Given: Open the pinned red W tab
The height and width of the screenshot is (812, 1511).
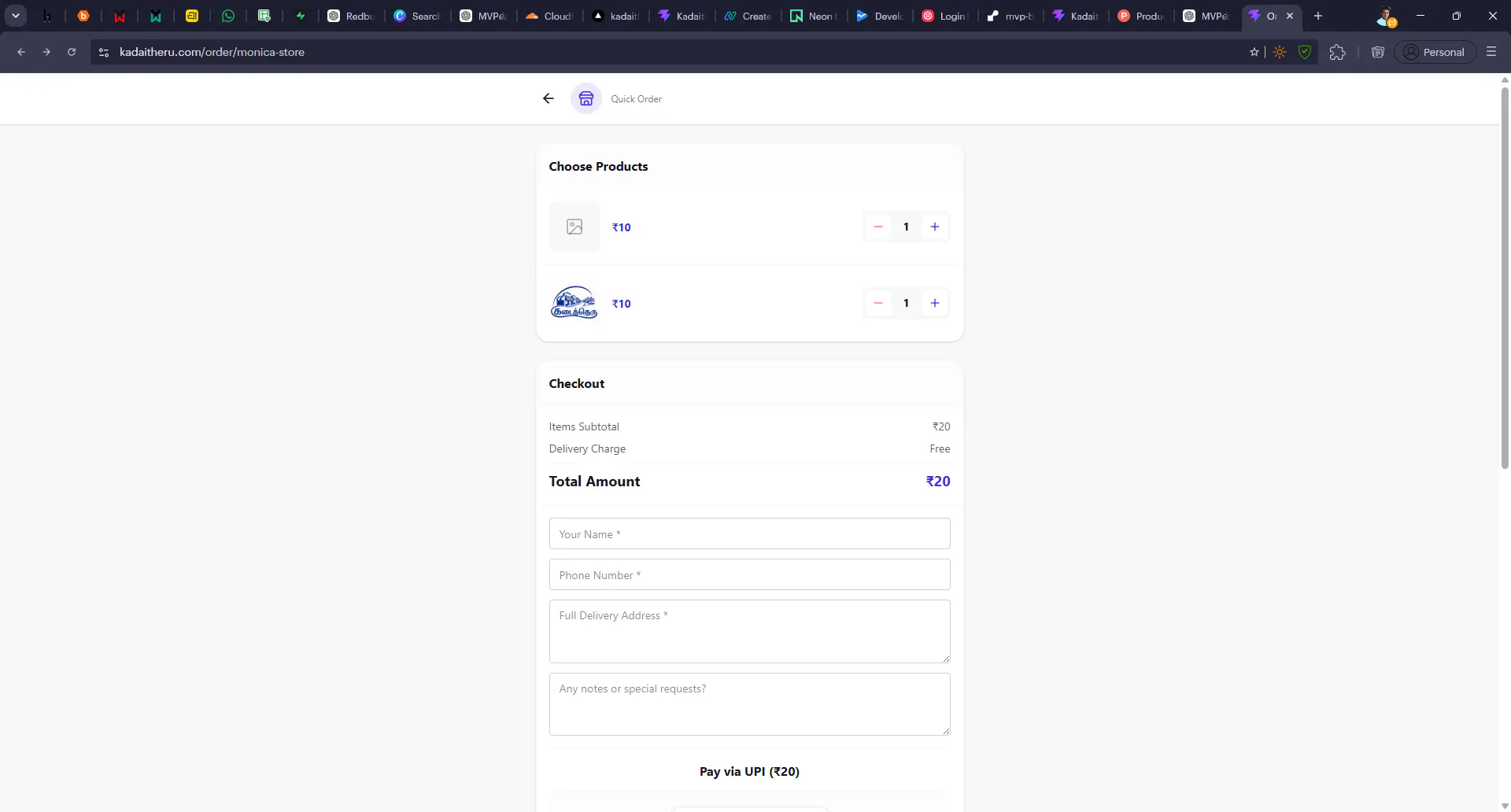Looking at the screenshot, I should pos(120,16).
